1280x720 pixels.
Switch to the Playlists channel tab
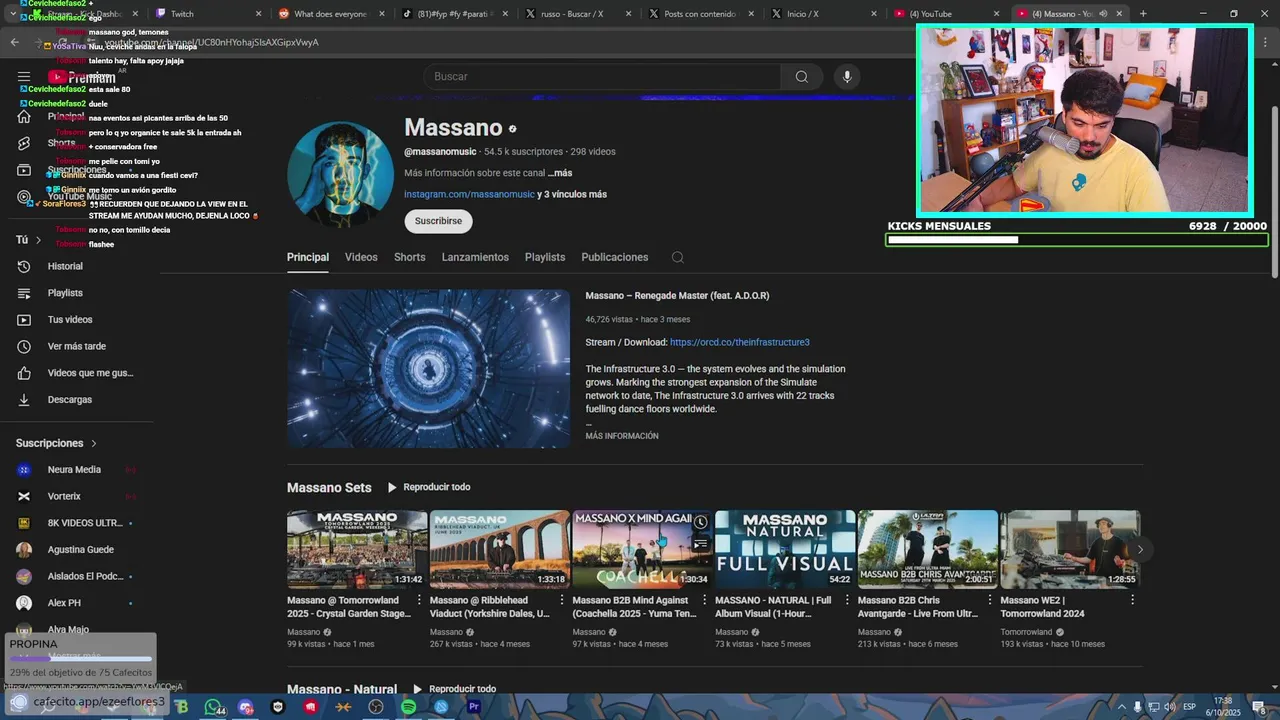pyautogui.click(x=545, y=257)
